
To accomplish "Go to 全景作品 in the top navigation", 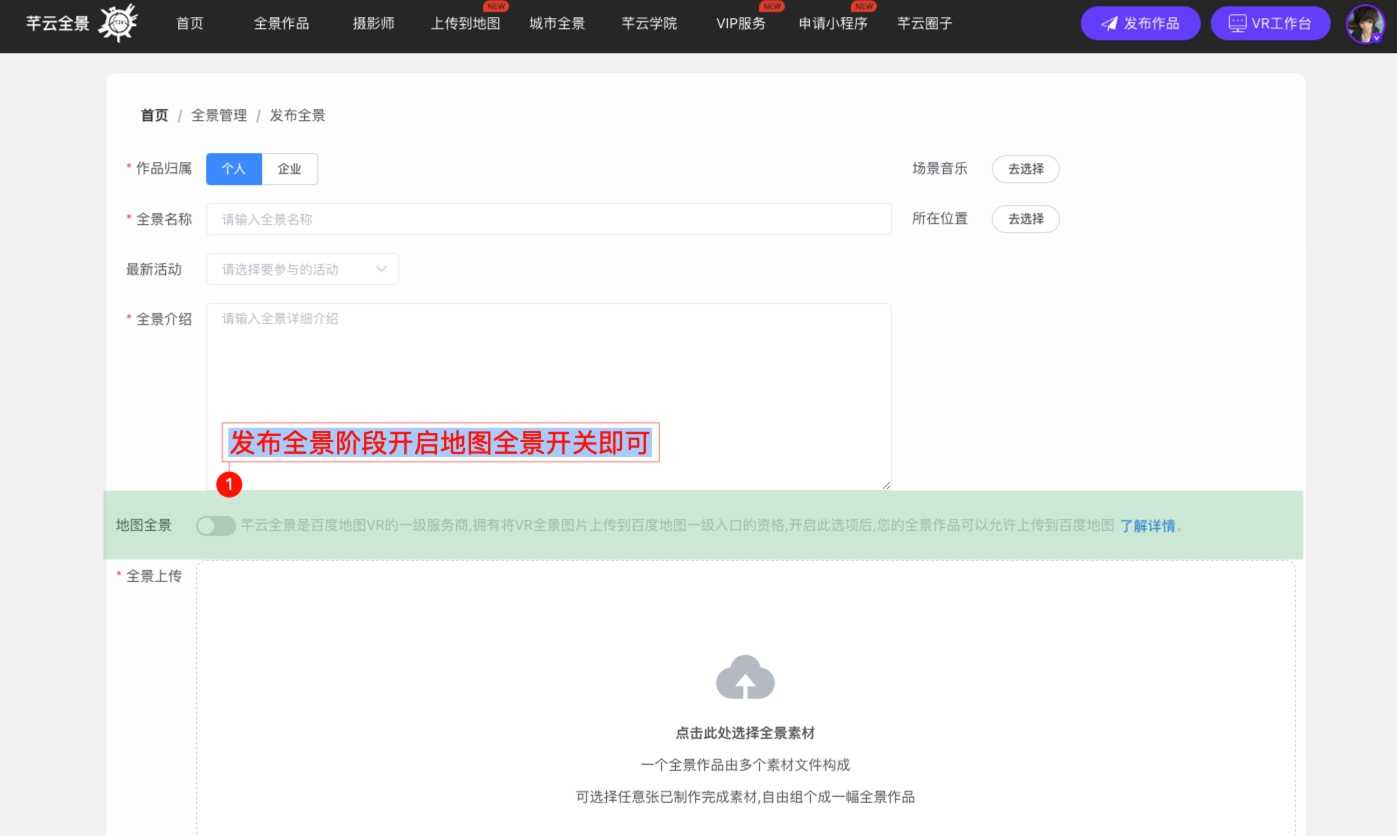I will click(x=281, y=24).
